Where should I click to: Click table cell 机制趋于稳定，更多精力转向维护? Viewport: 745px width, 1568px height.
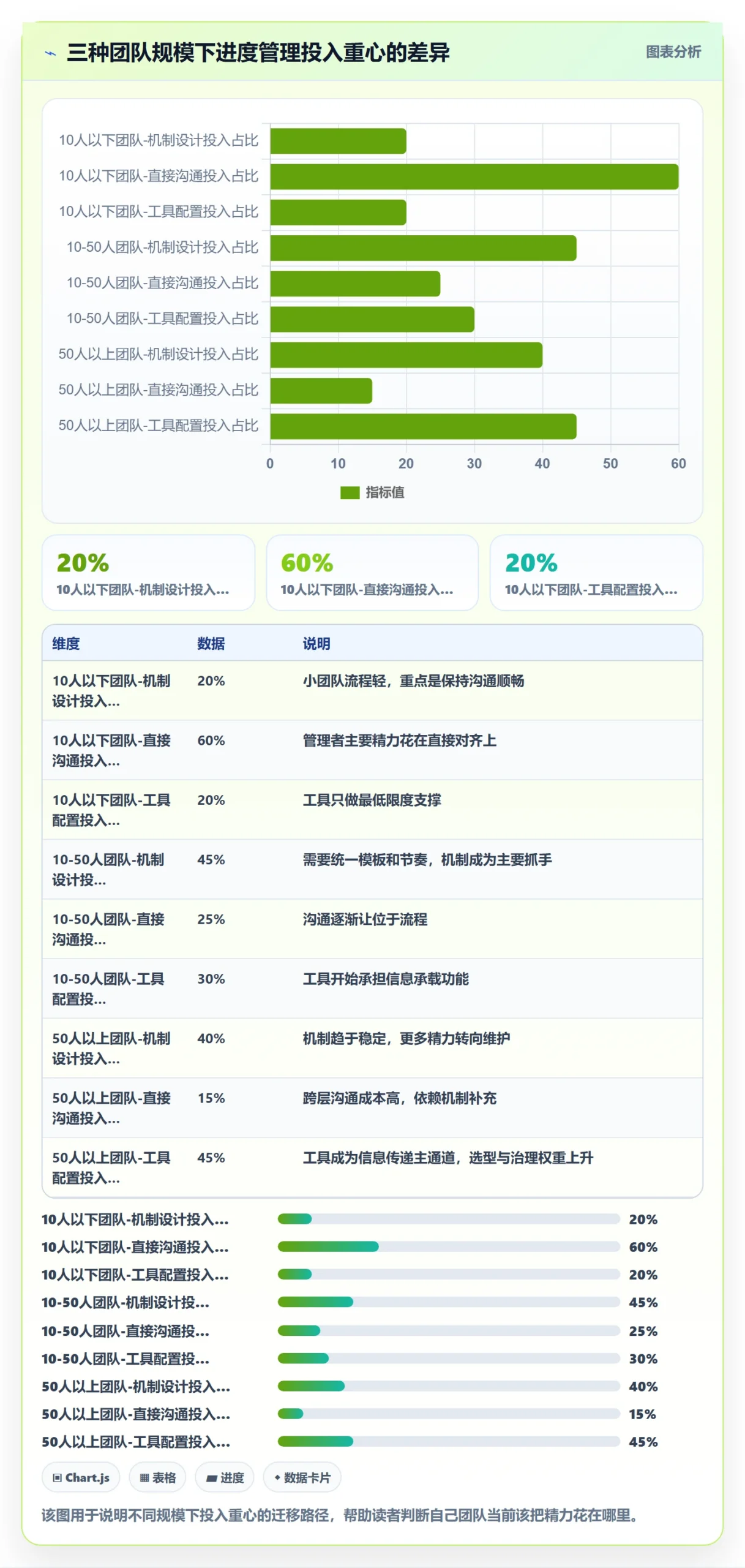[x=406, y=1038]
